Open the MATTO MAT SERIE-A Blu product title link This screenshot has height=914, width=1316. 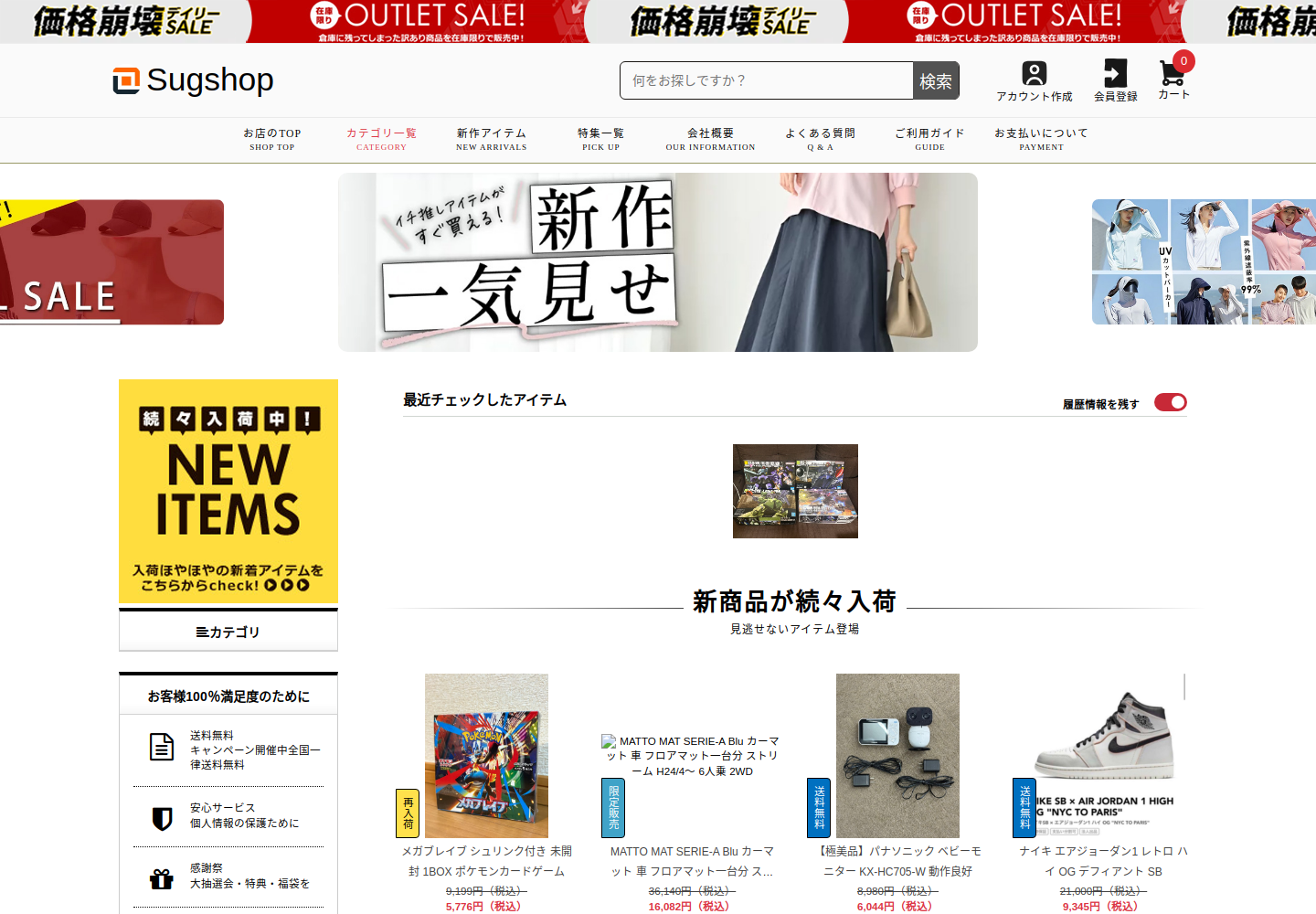[x=692, y=861]
